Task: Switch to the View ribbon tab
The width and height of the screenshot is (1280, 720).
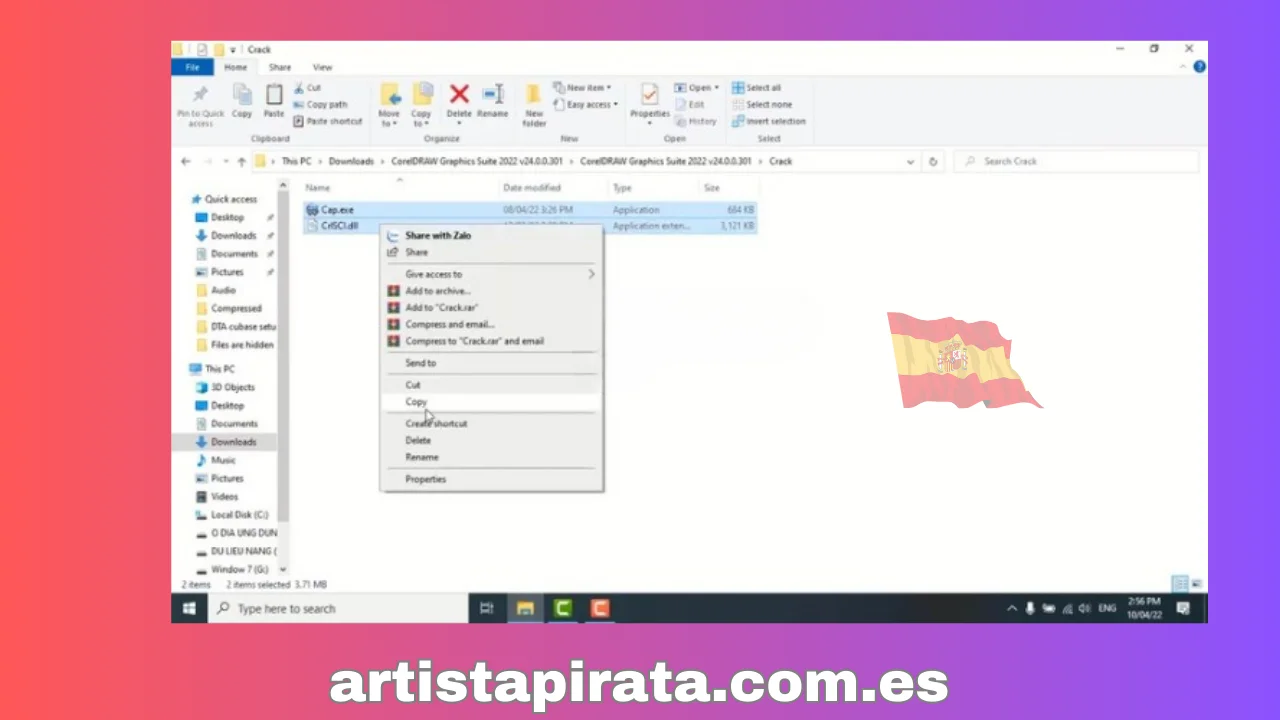Action: (x=322, y=67)
